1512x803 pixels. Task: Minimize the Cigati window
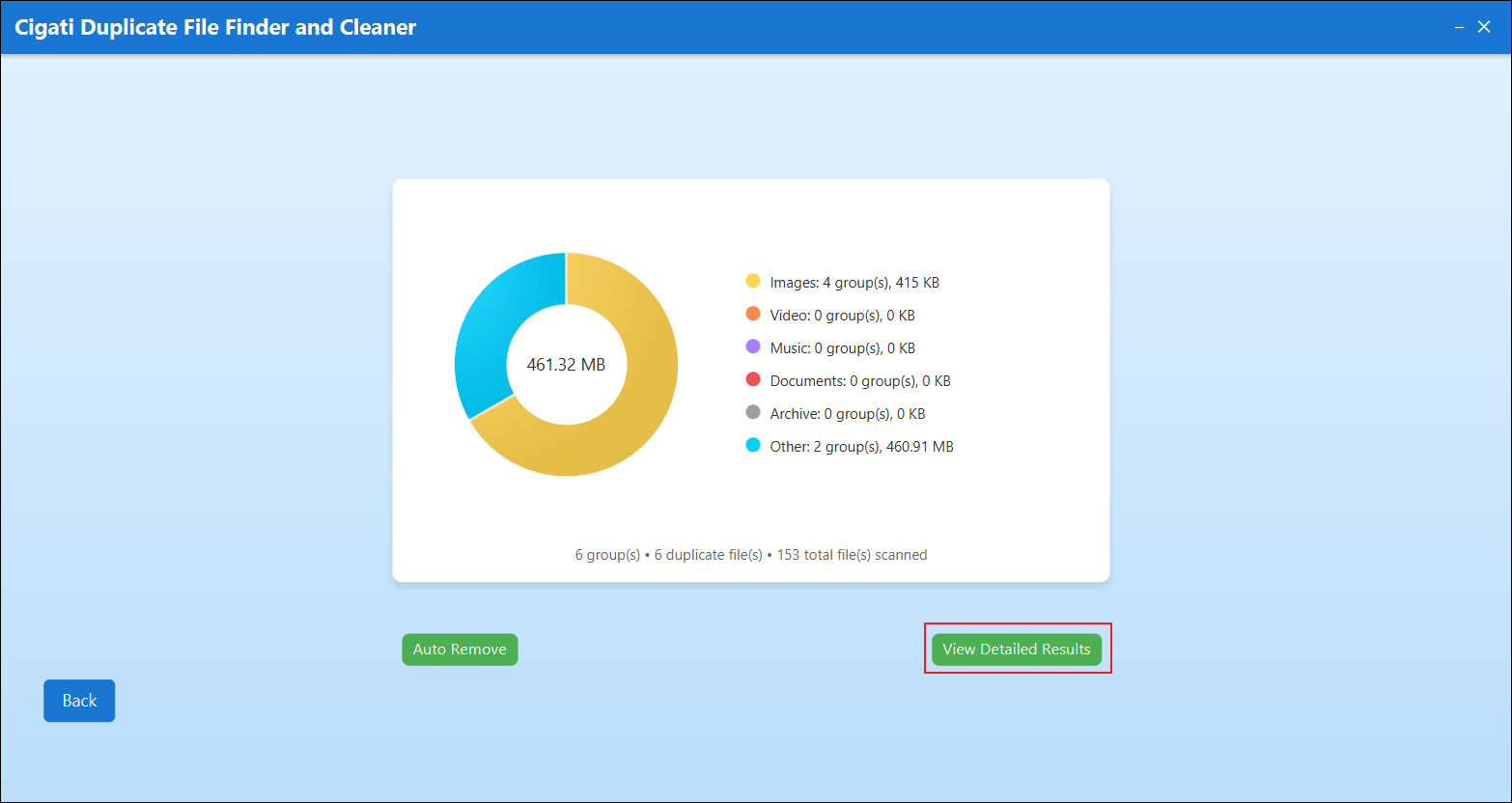pyautogui.click(x=1459, y=27)
